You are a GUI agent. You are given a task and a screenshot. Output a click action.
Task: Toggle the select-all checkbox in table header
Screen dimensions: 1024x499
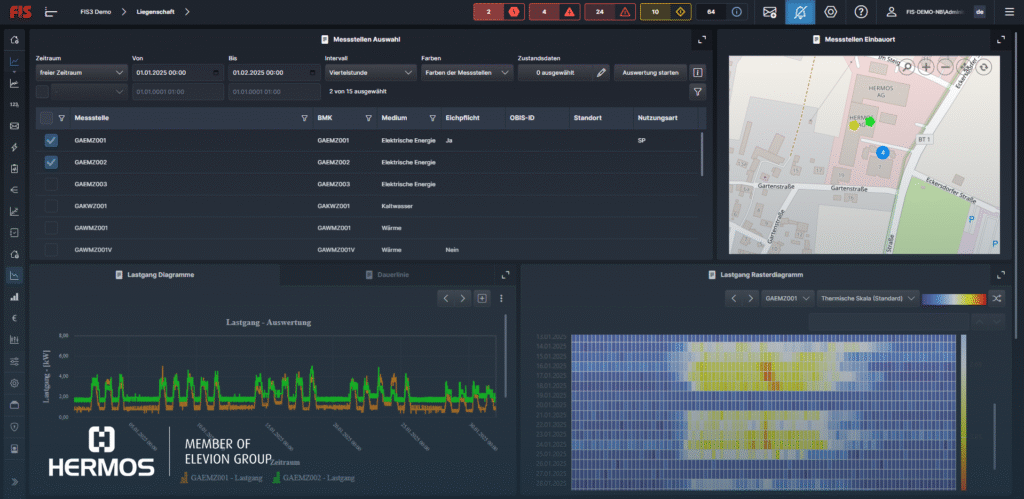pos(46,118)
